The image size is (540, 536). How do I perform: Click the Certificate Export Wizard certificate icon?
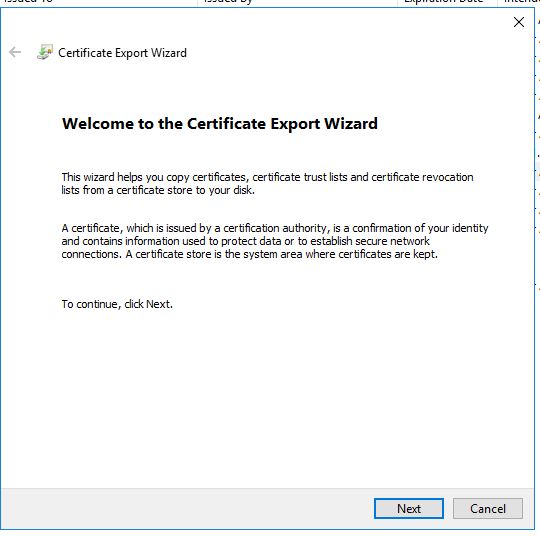pyautogui.click(x=45, y=52)
